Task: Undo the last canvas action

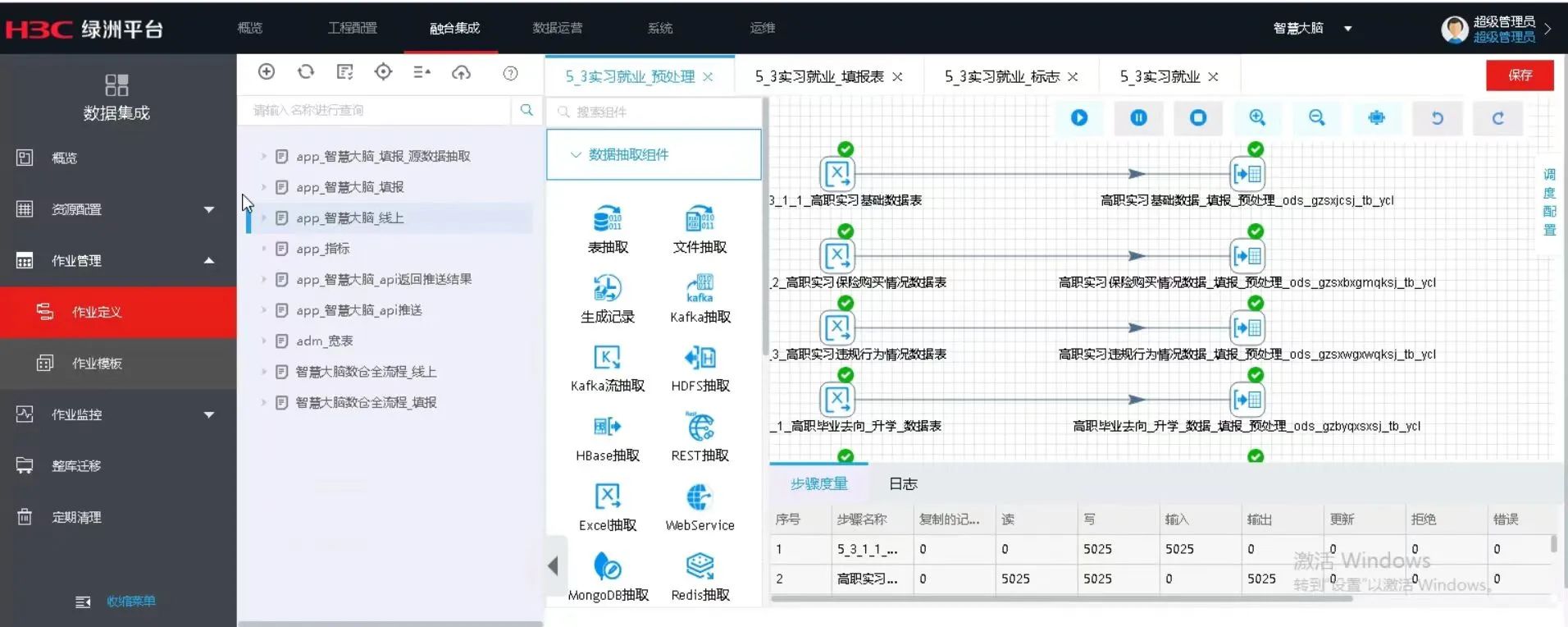Action: pyautogui.click(x=1438, y=118)
